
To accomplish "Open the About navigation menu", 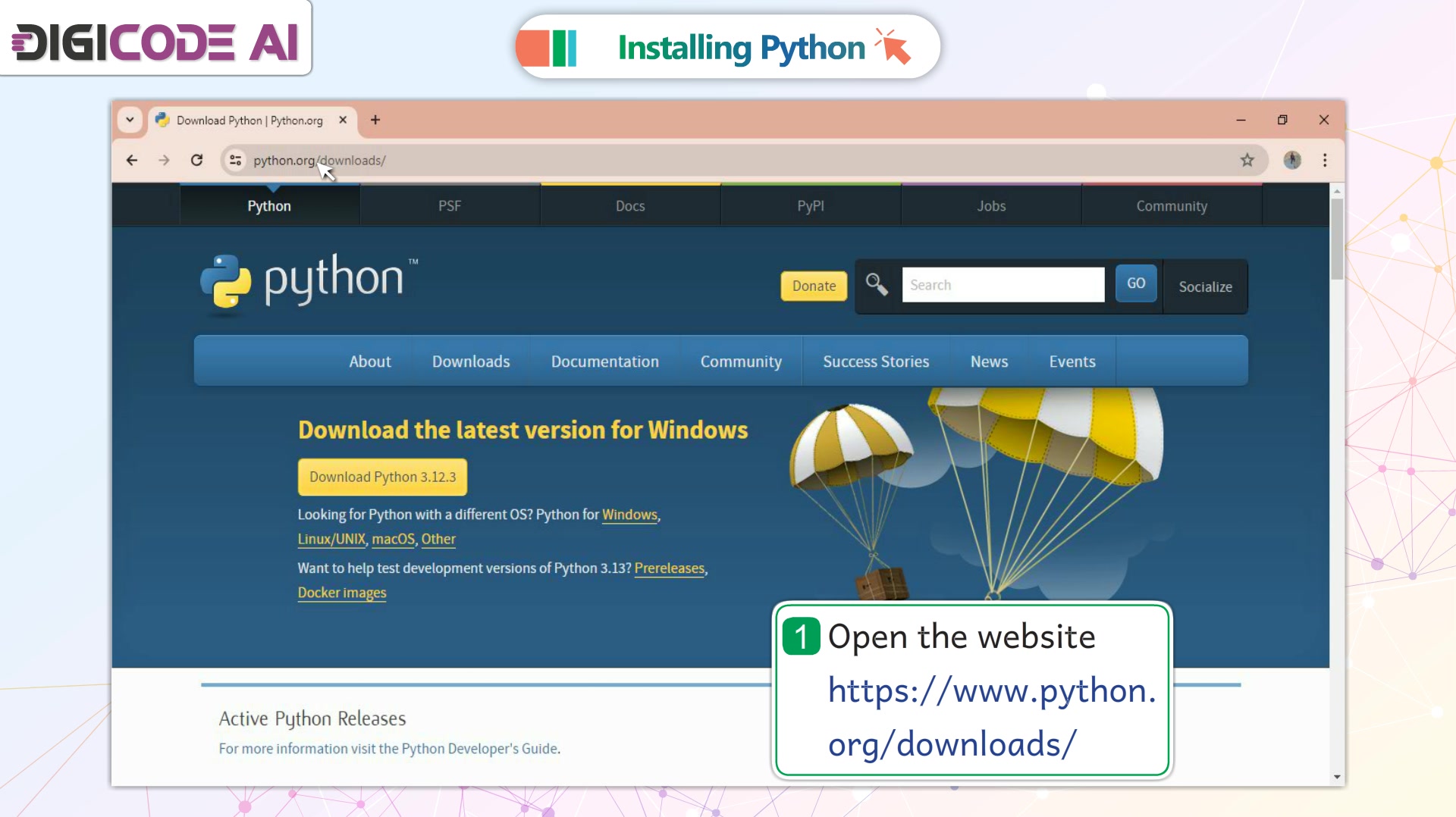I will 370,362.
